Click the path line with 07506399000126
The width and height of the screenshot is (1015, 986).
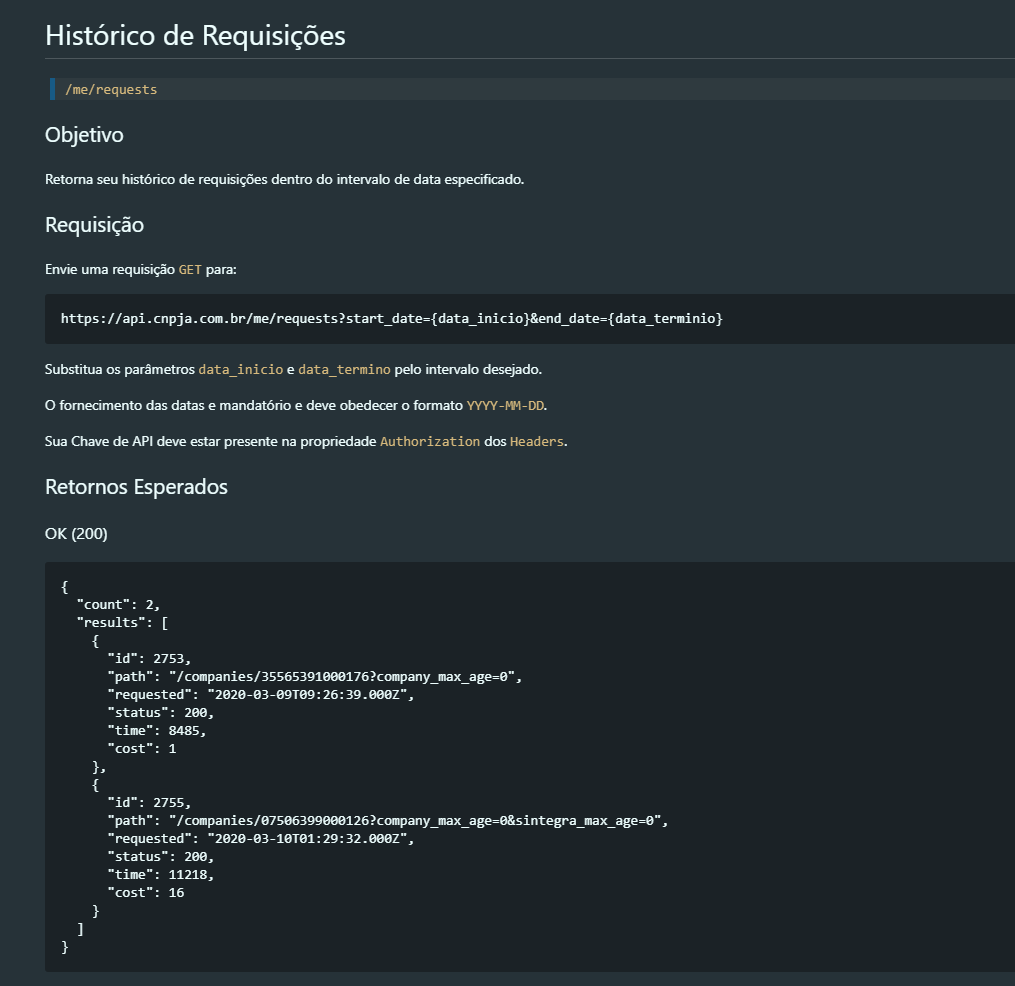[x=388, y=821]
